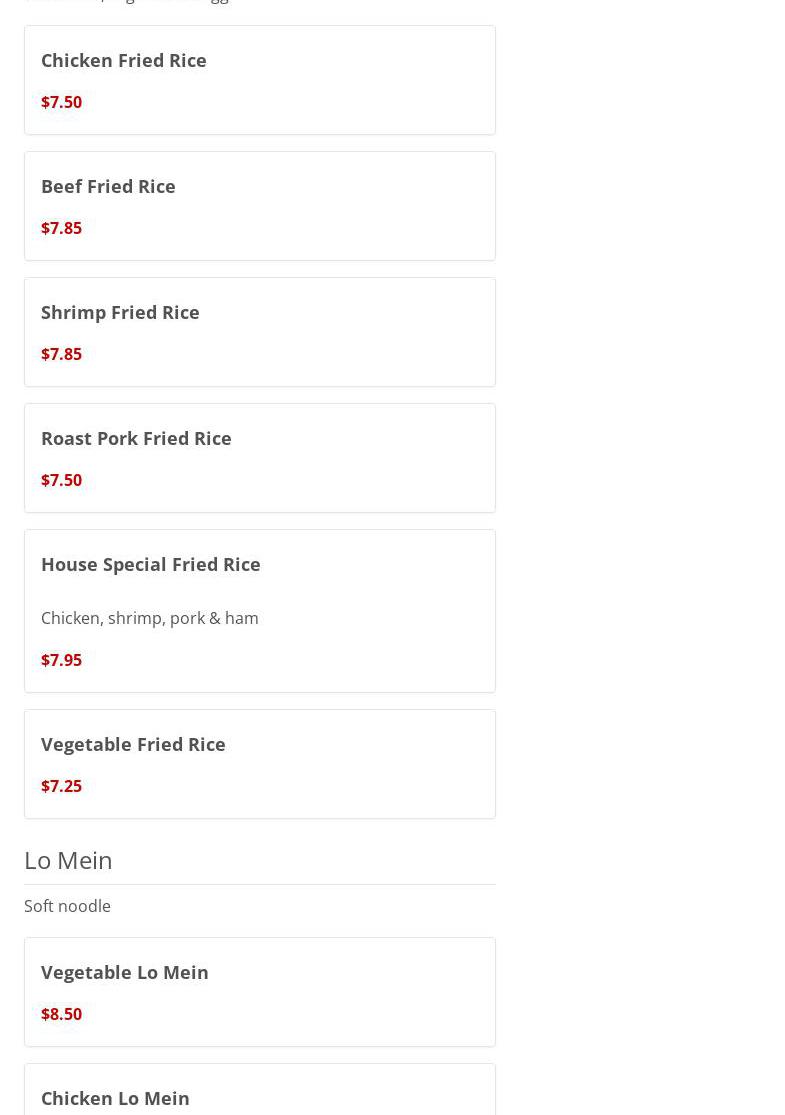Click the $7.50 price under Chicken Fried Rice
The height and width of the screenshot is (1115, 785).
click(x=62, y=102)
